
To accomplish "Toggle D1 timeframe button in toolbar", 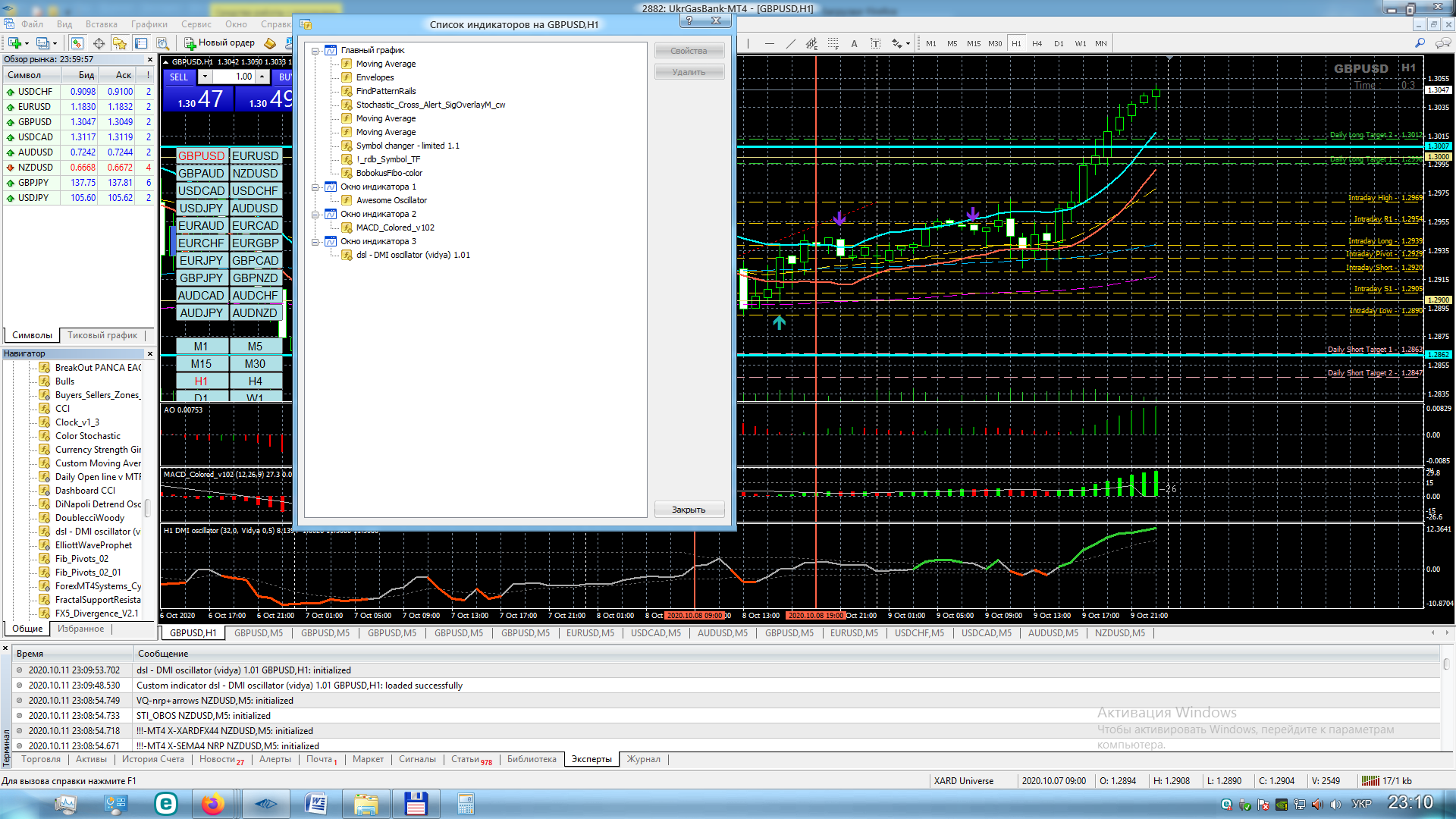I will pos(1059,43).
